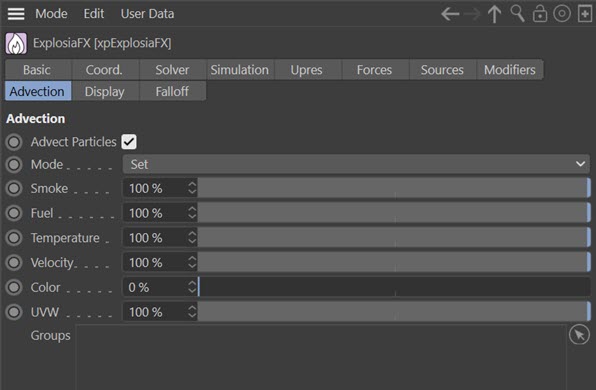Select the Advection tab
The width and height of the screenshot is (596, 390).
point(38,91)
